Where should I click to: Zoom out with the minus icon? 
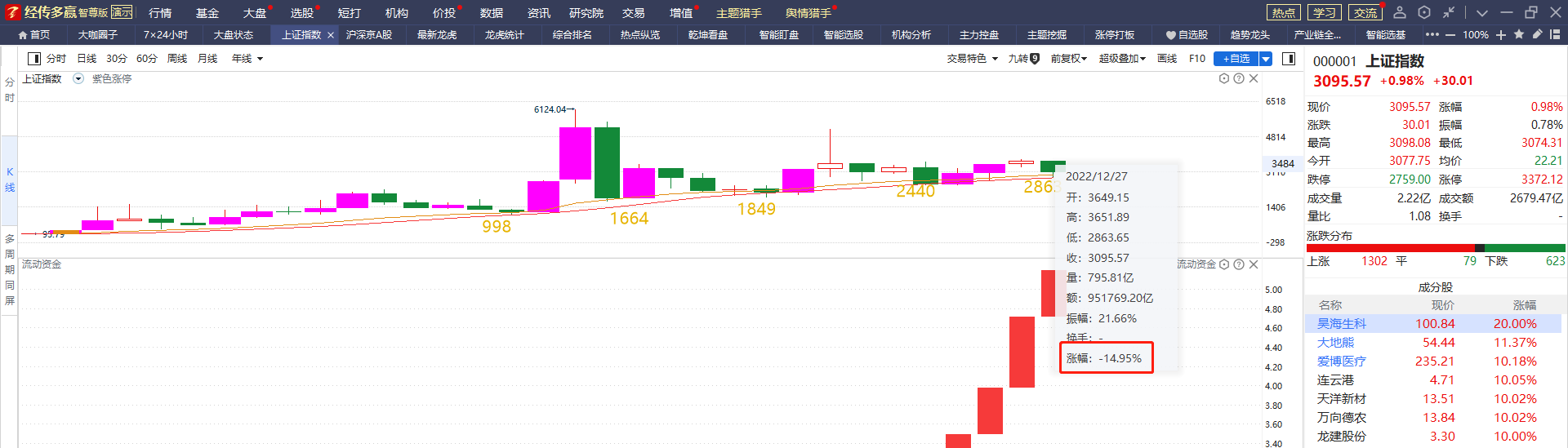(1450, 35)
